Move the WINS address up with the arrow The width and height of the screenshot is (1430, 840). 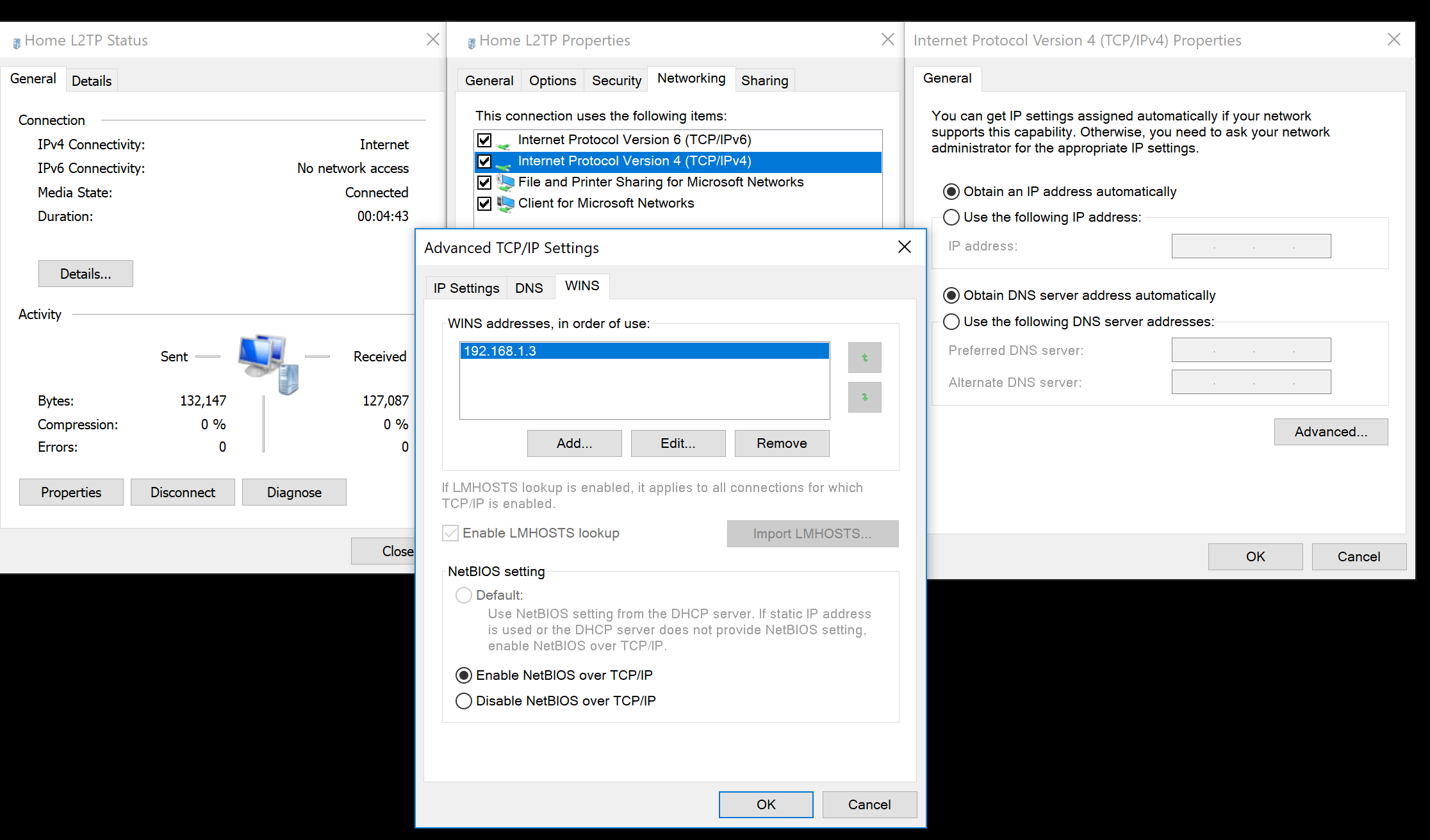click(864, 358)
